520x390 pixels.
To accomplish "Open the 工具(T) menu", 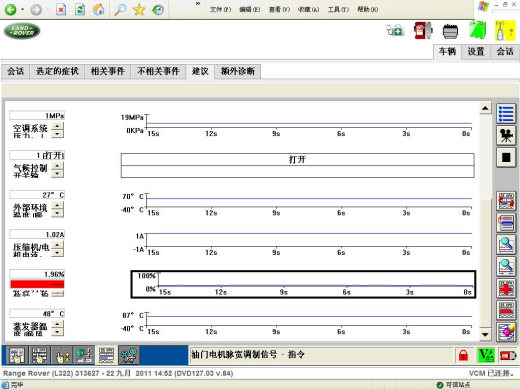I will click(338, 9).
